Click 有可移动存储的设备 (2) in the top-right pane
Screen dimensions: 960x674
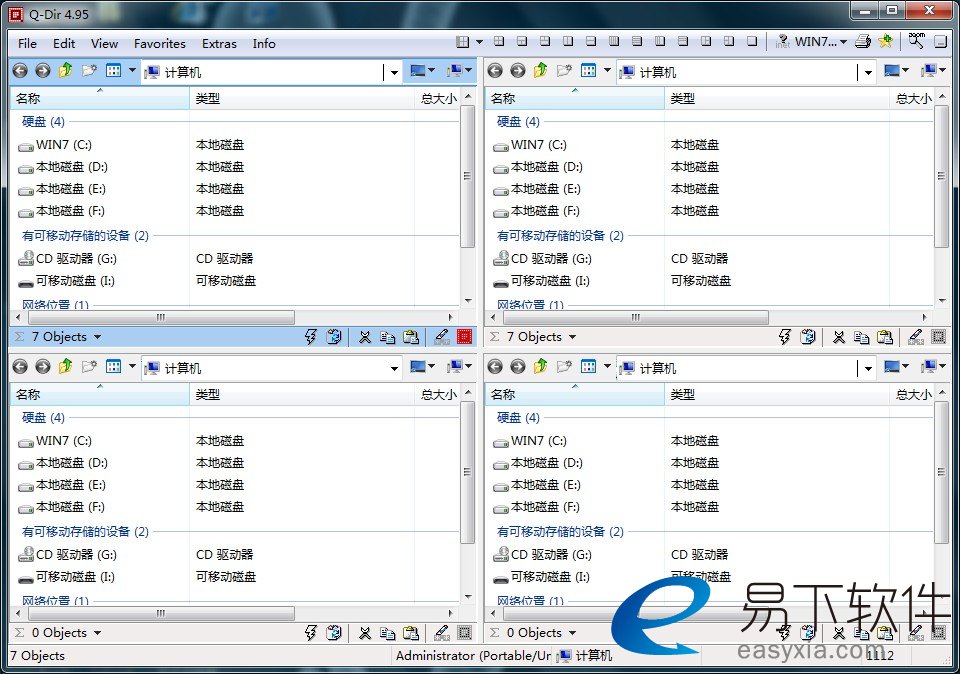[x=560, y=236]
